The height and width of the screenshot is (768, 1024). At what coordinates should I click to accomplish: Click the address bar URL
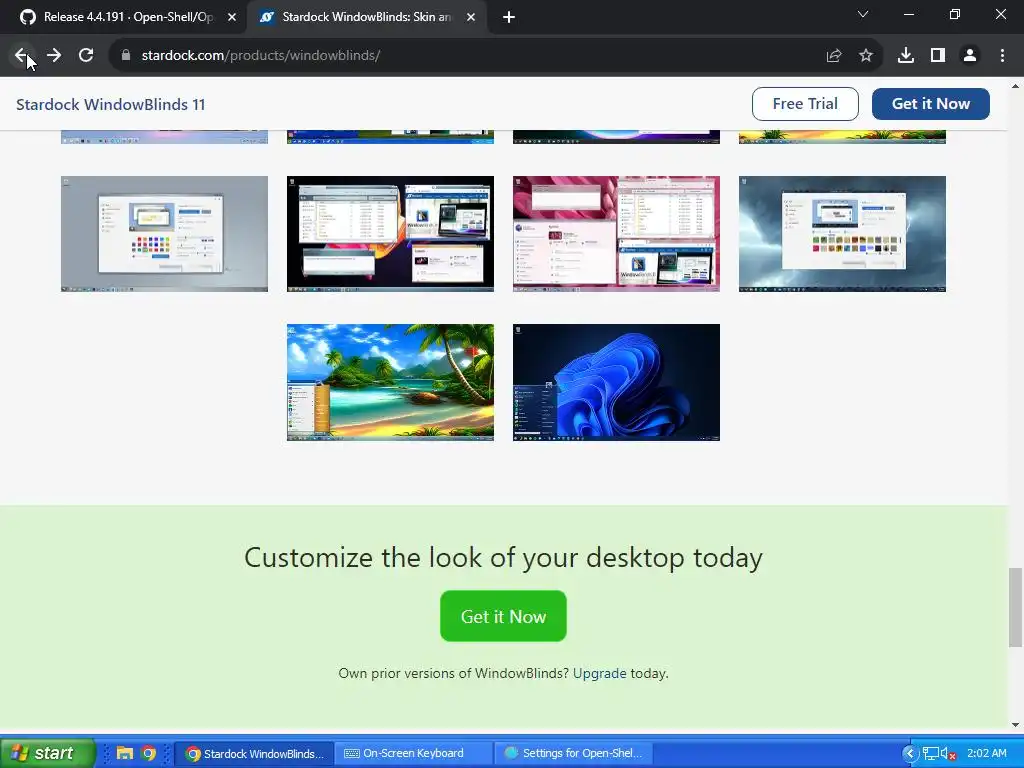[x=261, y=56]
